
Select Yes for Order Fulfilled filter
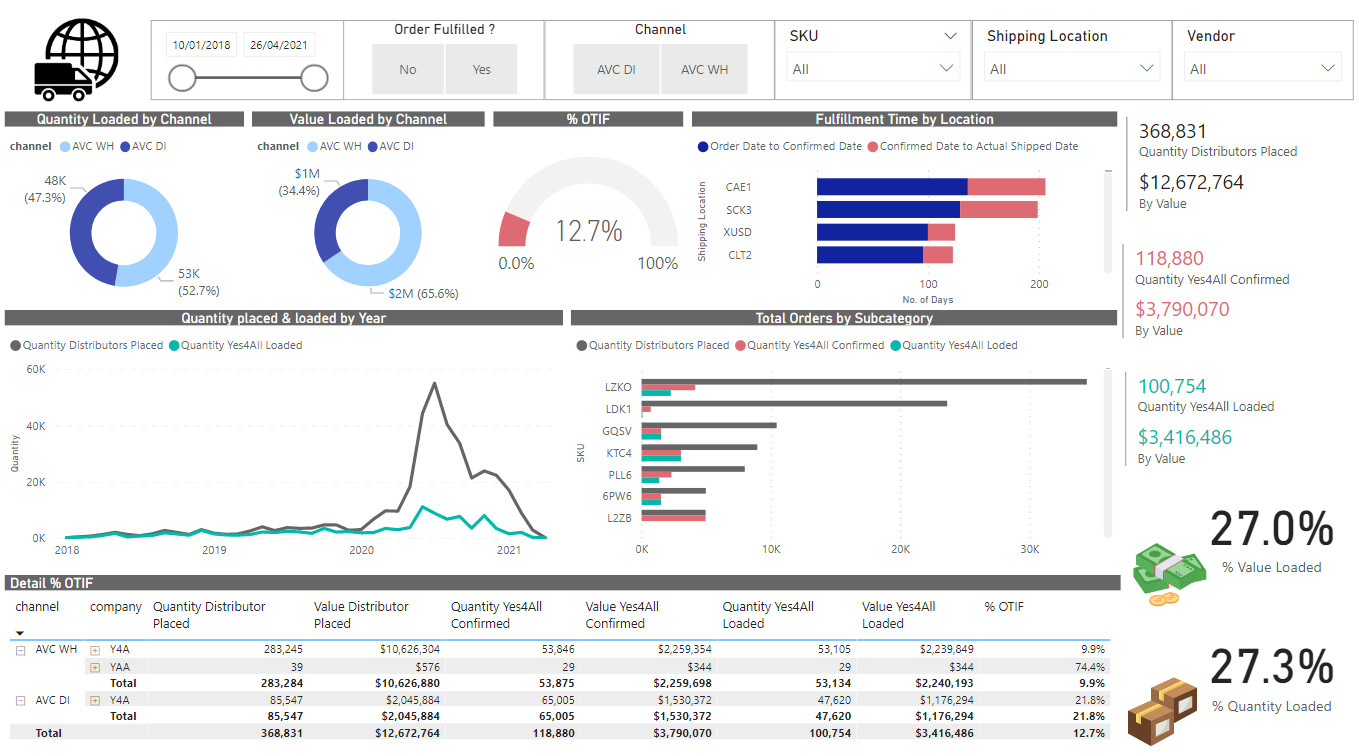(x=482, y=70)
